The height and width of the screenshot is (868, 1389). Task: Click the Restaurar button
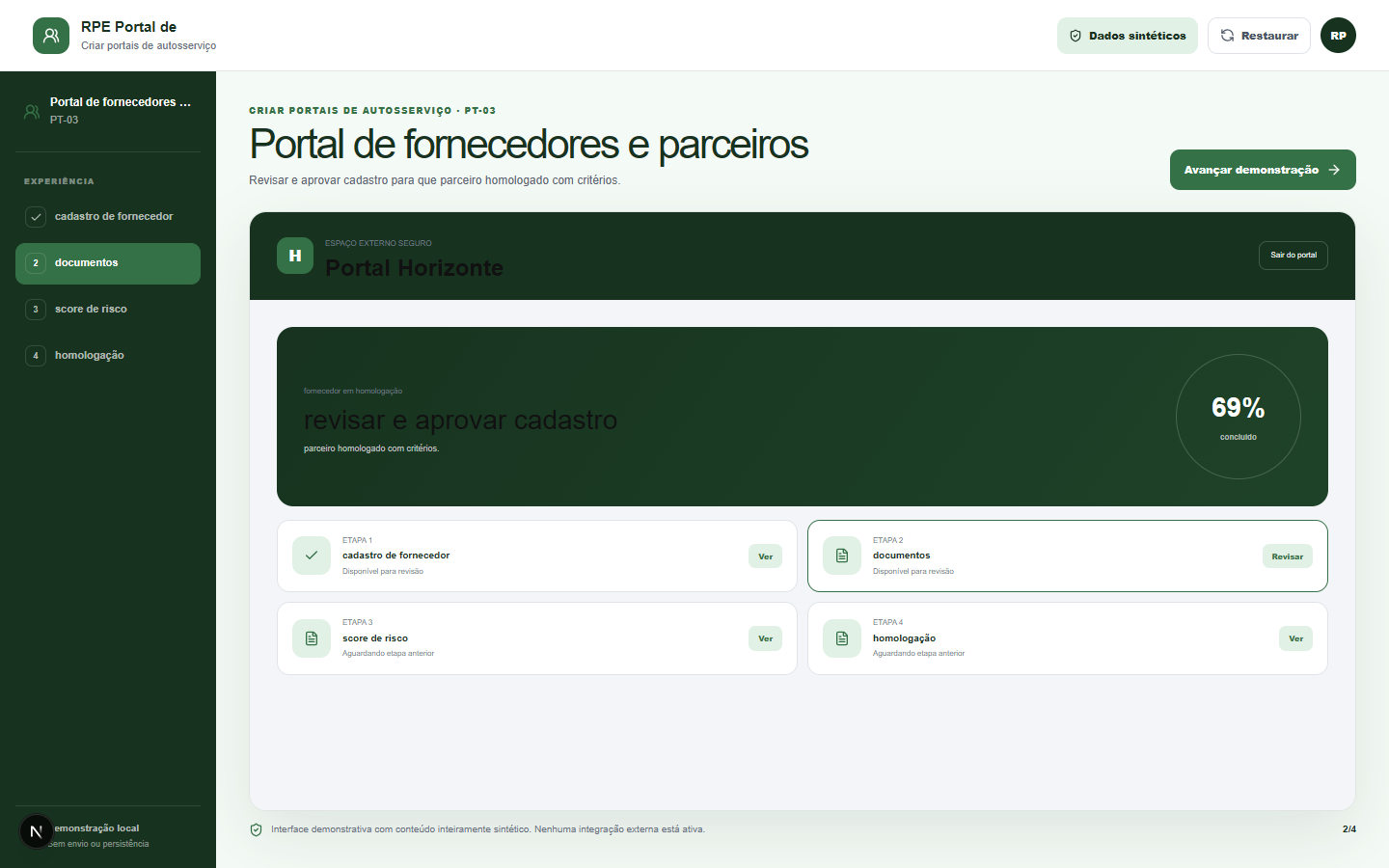1259,36
